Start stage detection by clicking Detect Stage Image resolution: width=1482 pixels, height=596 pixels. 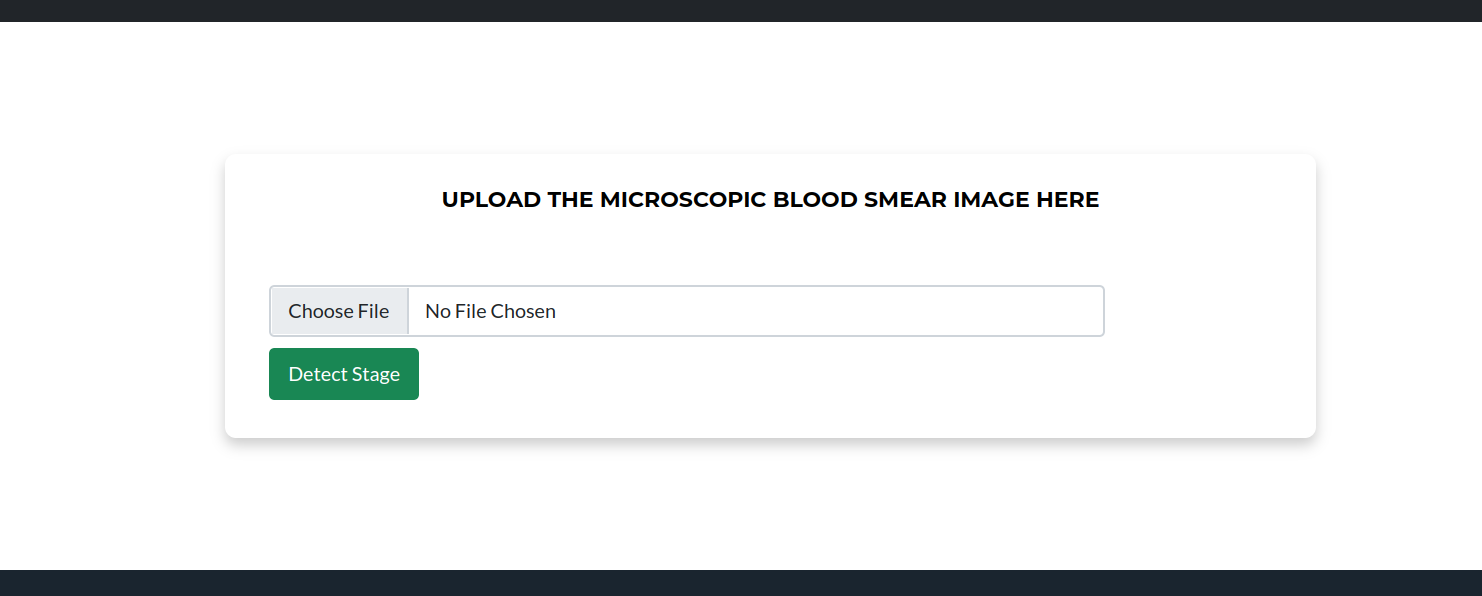tap(343, 373)
